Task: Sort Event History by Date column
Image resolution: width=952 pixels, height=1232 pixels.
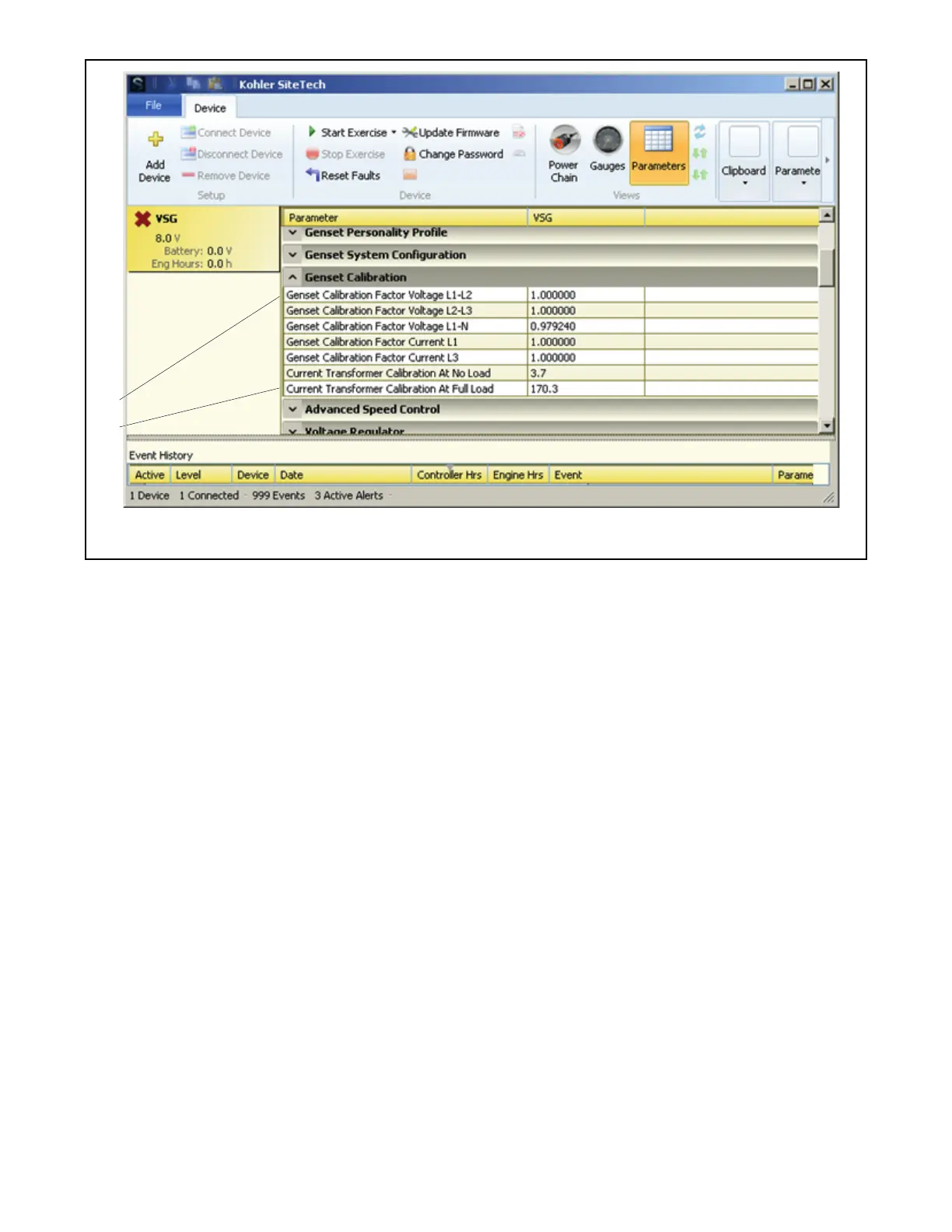Action: (x=343, y=474)
